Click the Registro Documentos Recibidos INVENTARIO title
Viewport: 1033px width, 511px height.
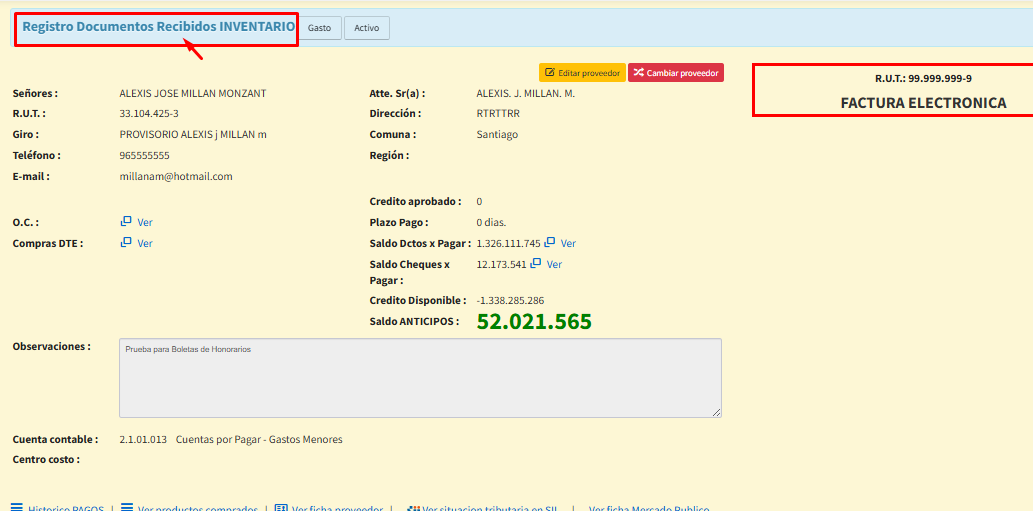(x=158, y=28)
